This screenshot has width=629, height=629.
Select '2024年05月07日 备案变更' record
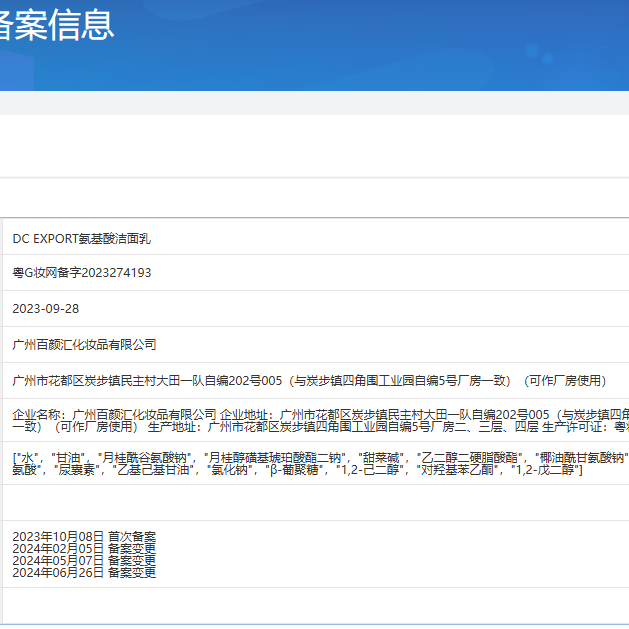[x=84, y=560]
